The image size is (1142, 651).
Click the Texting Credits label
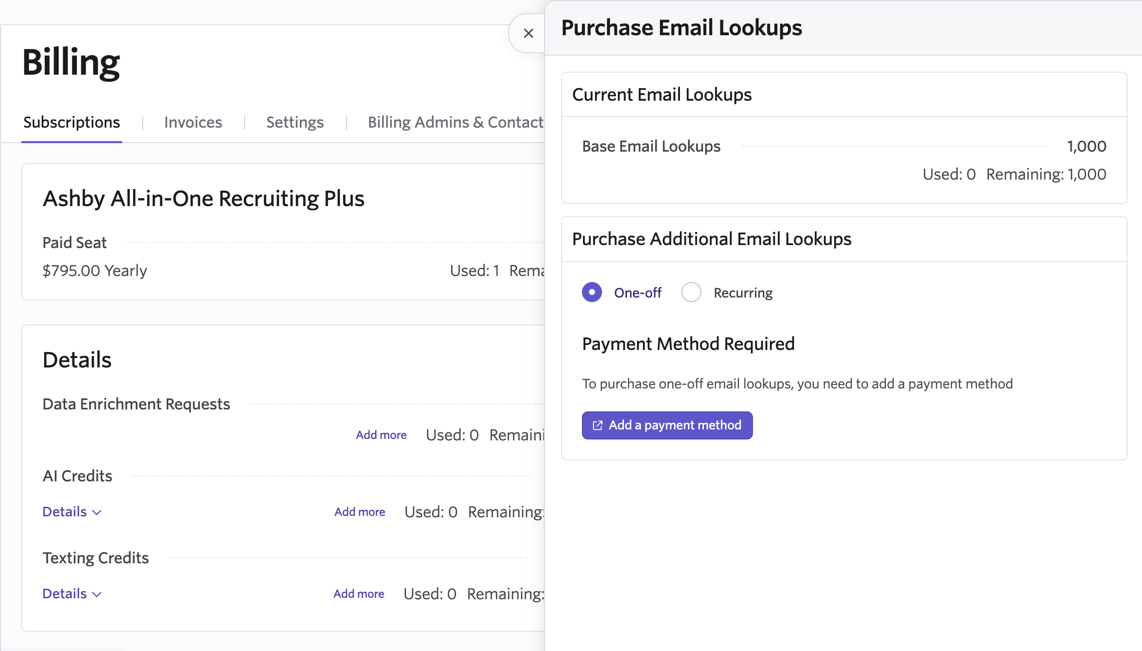[x=95, y=558]
